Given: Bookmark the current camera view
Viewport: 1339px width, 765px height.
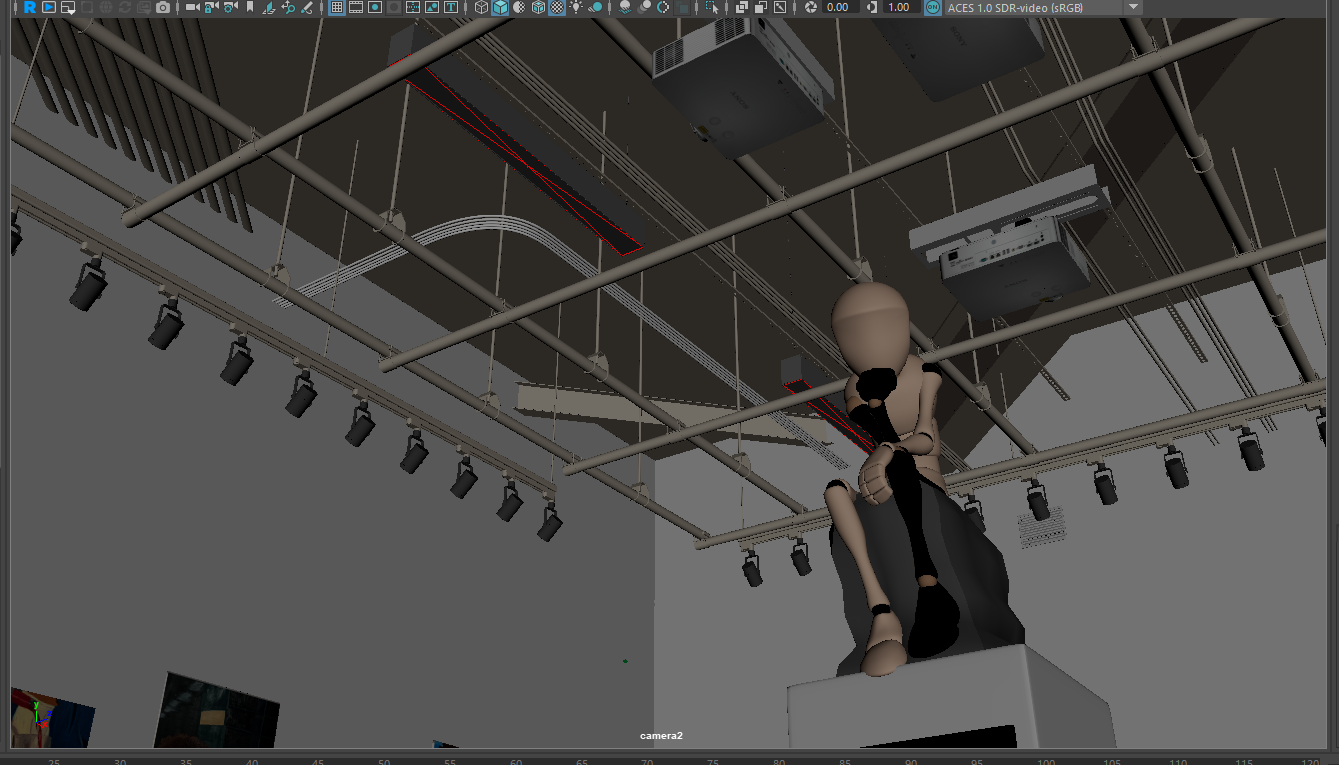Looking at the screenshot, I should [x=250, y=7].
